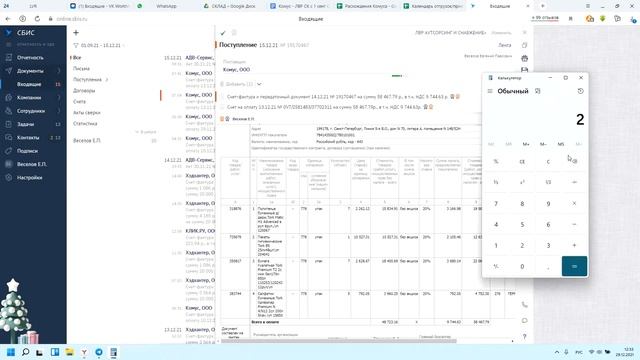Open Calculator hamburger navigation menu

click(490, 91)
